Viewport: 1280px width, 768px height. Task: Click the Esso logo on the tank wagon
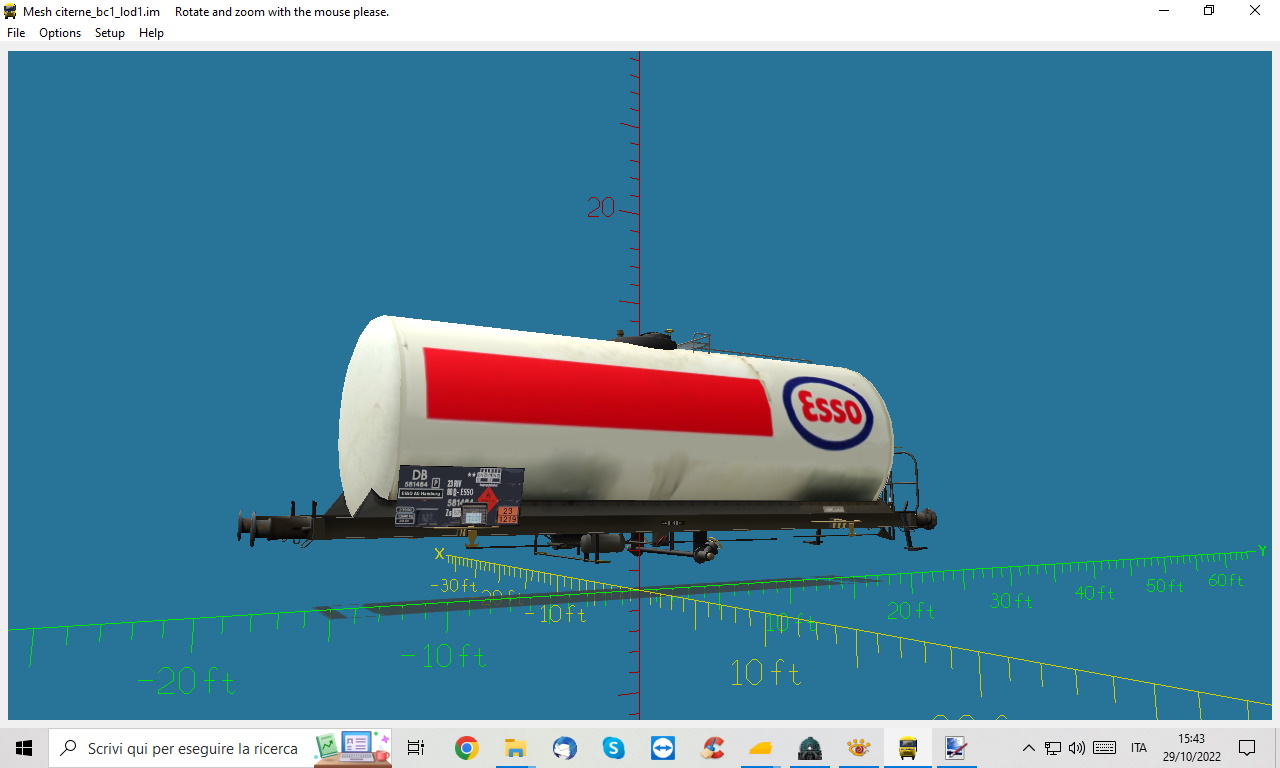828,411
